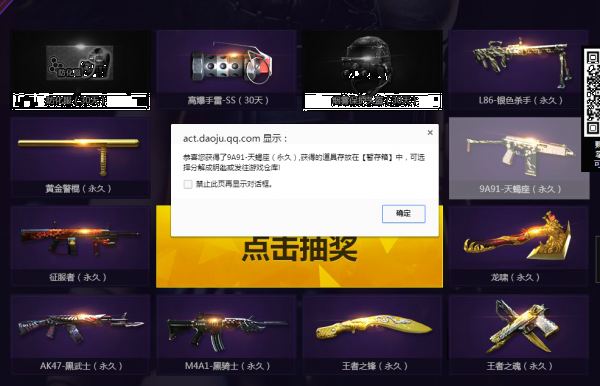This screenshot has height=386, width=600.
Task: Click the dialog title act.daoju.qq.com 显示
Action: 235,138
